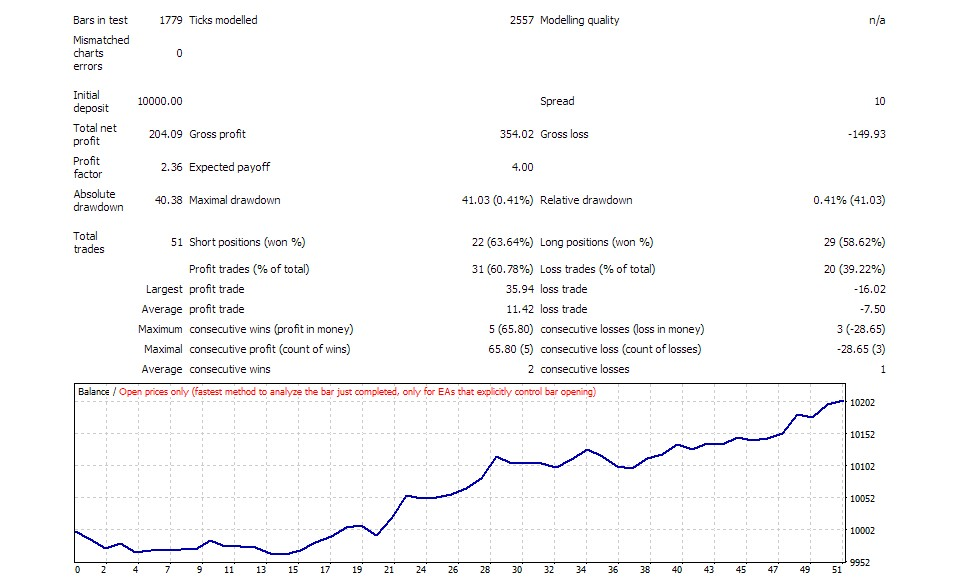Click the profit factor value 2.36
Screen dimensions: 960x577
point(171,167)
